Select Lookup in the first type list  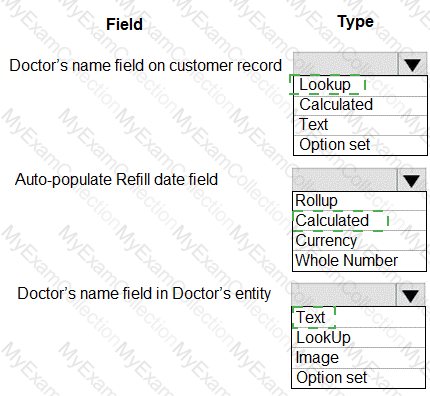point(360,86)
